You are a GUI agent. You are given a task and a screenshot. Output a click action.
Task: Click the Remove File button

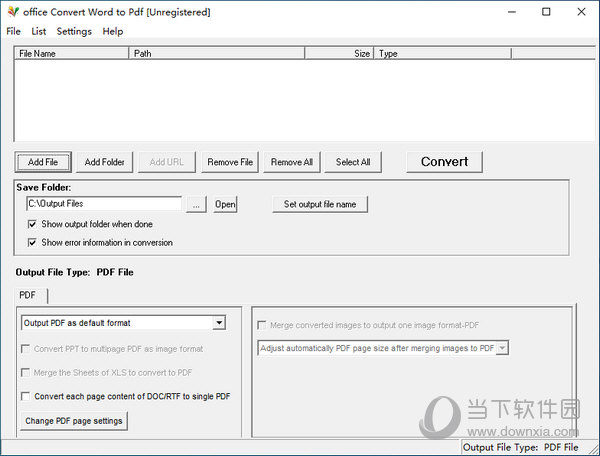pyautogui.click(x=230, y=162)
